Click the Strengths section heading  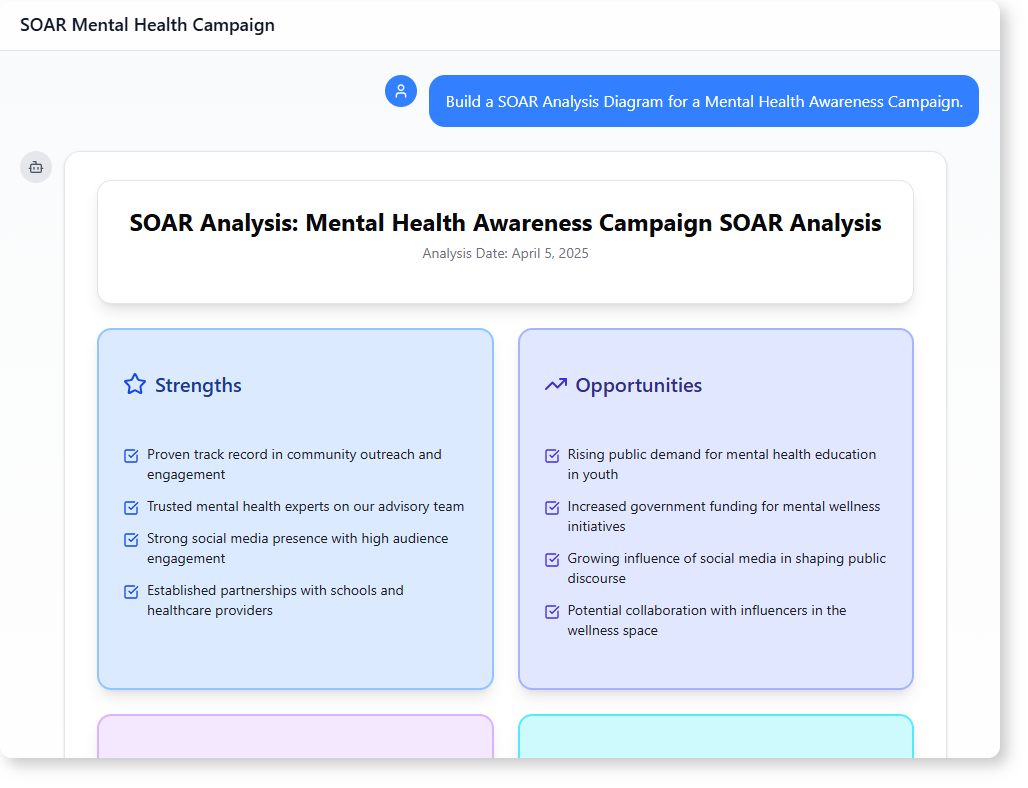pos(198,385)
